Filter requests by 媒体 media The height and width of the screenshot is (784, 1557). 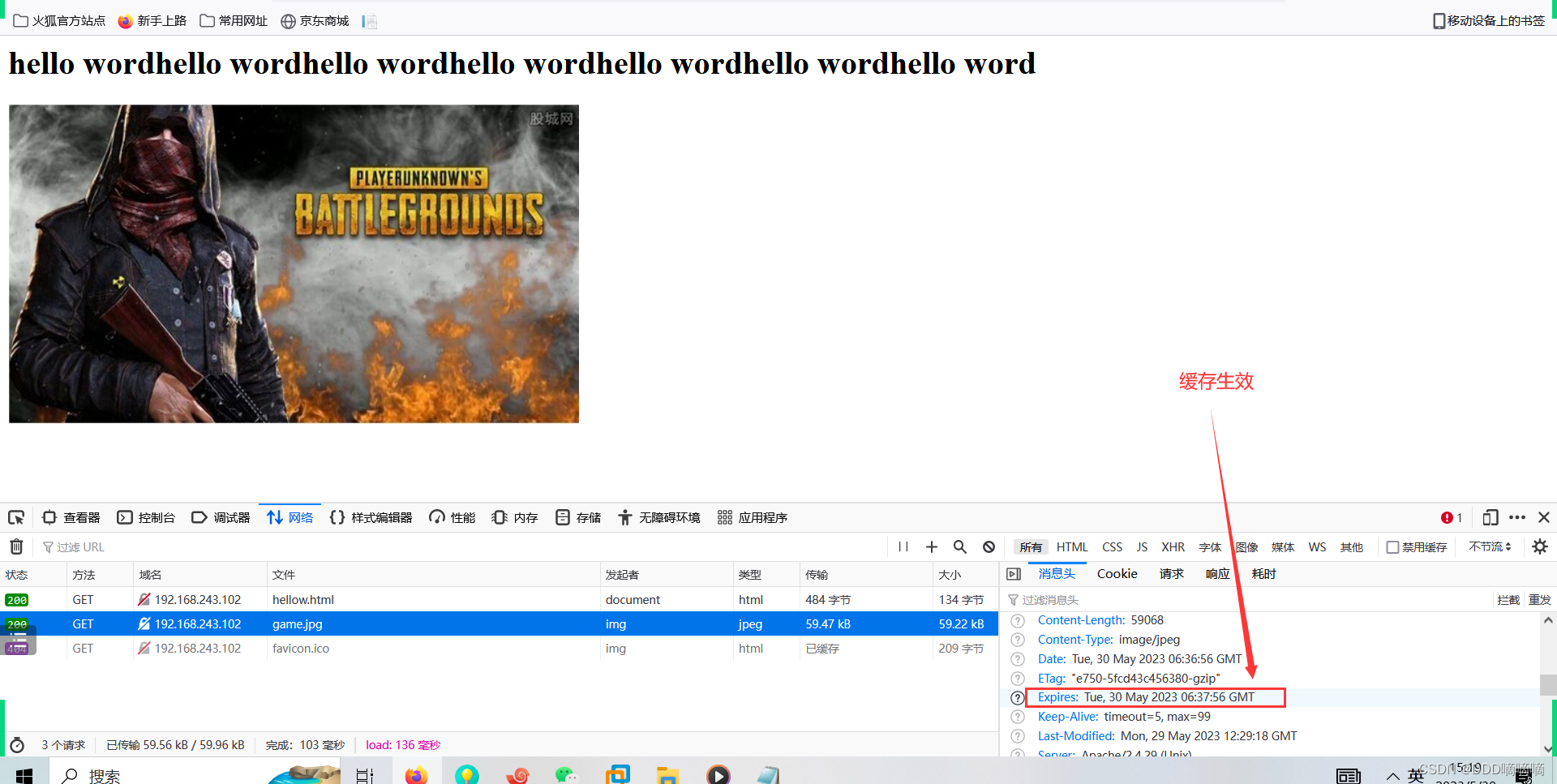coord(1283,547)
